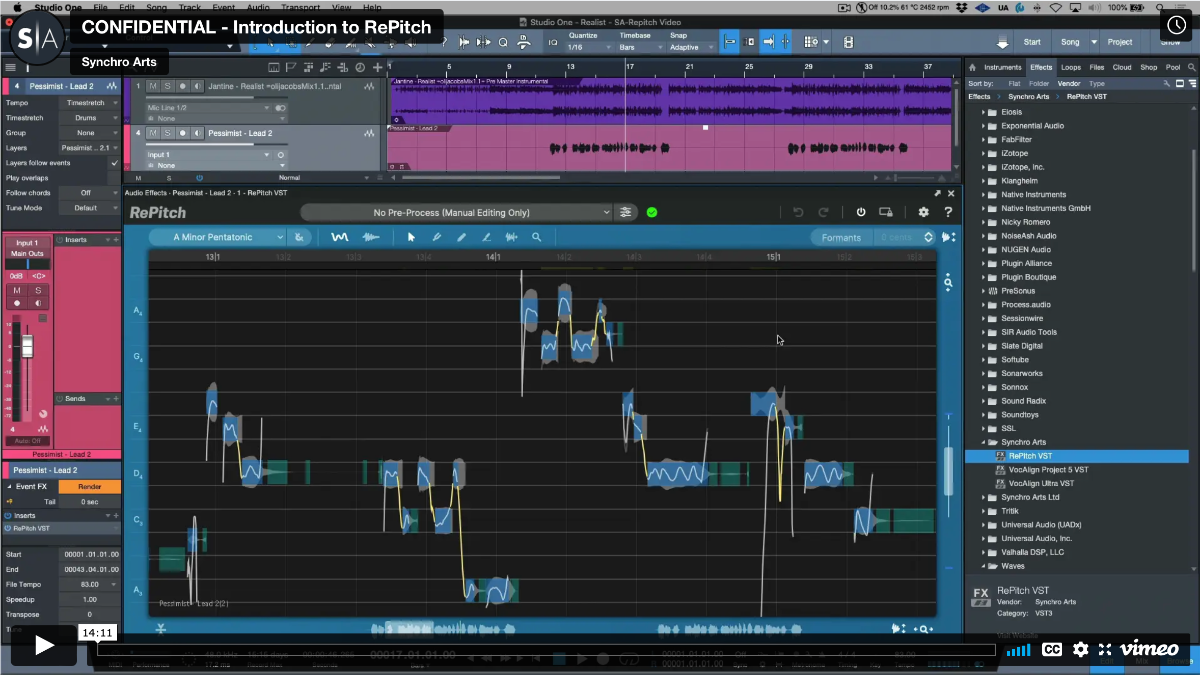Toggle Layers follow events checkbox
Screen dimensions: 1200x675
114,163
